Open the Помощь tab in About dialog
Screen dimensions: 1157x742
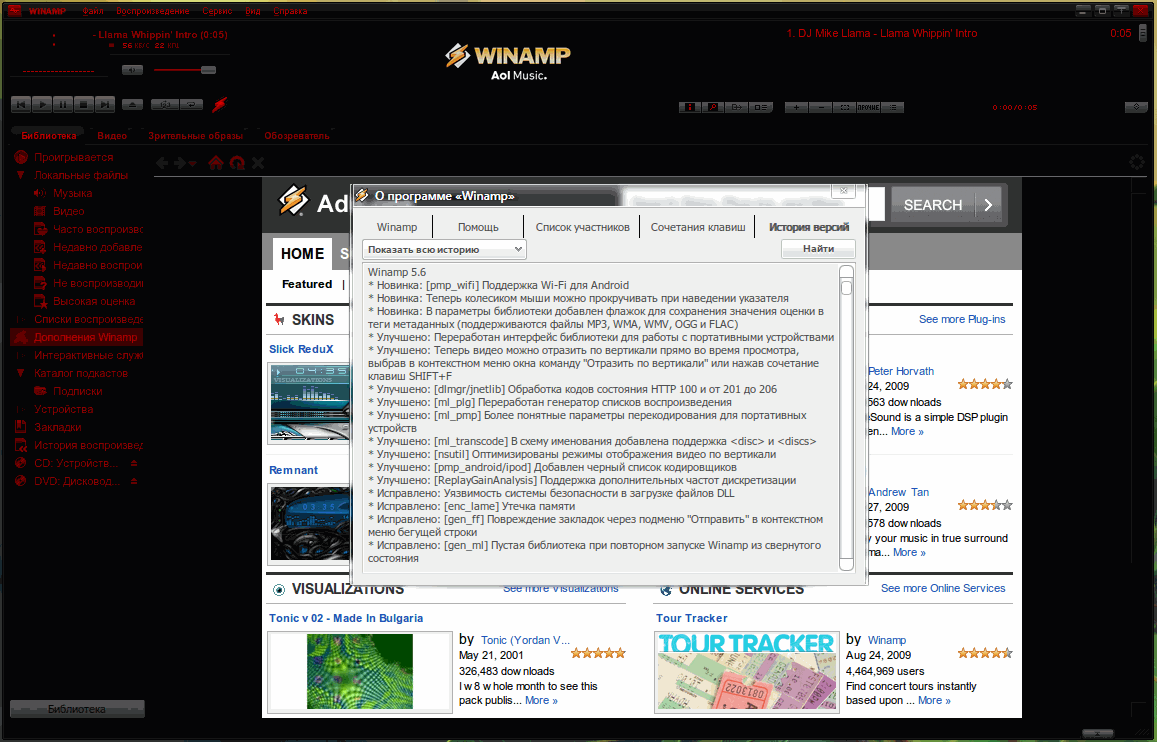click(x=478, y=227)
